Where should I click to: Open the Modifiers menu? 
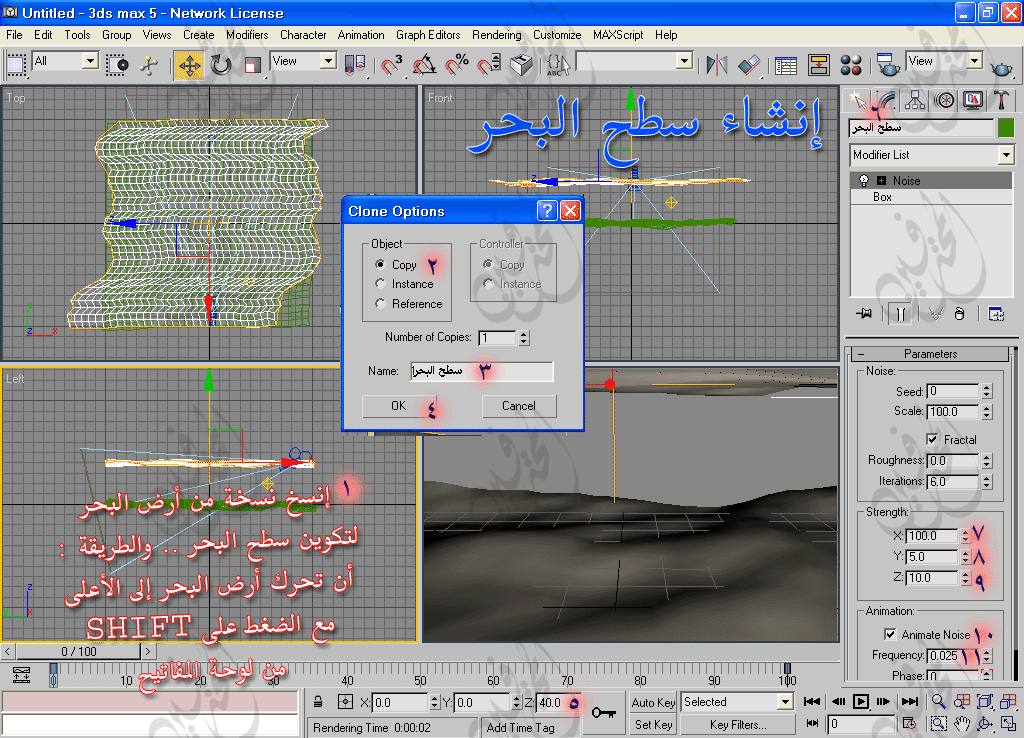(247, 35)
